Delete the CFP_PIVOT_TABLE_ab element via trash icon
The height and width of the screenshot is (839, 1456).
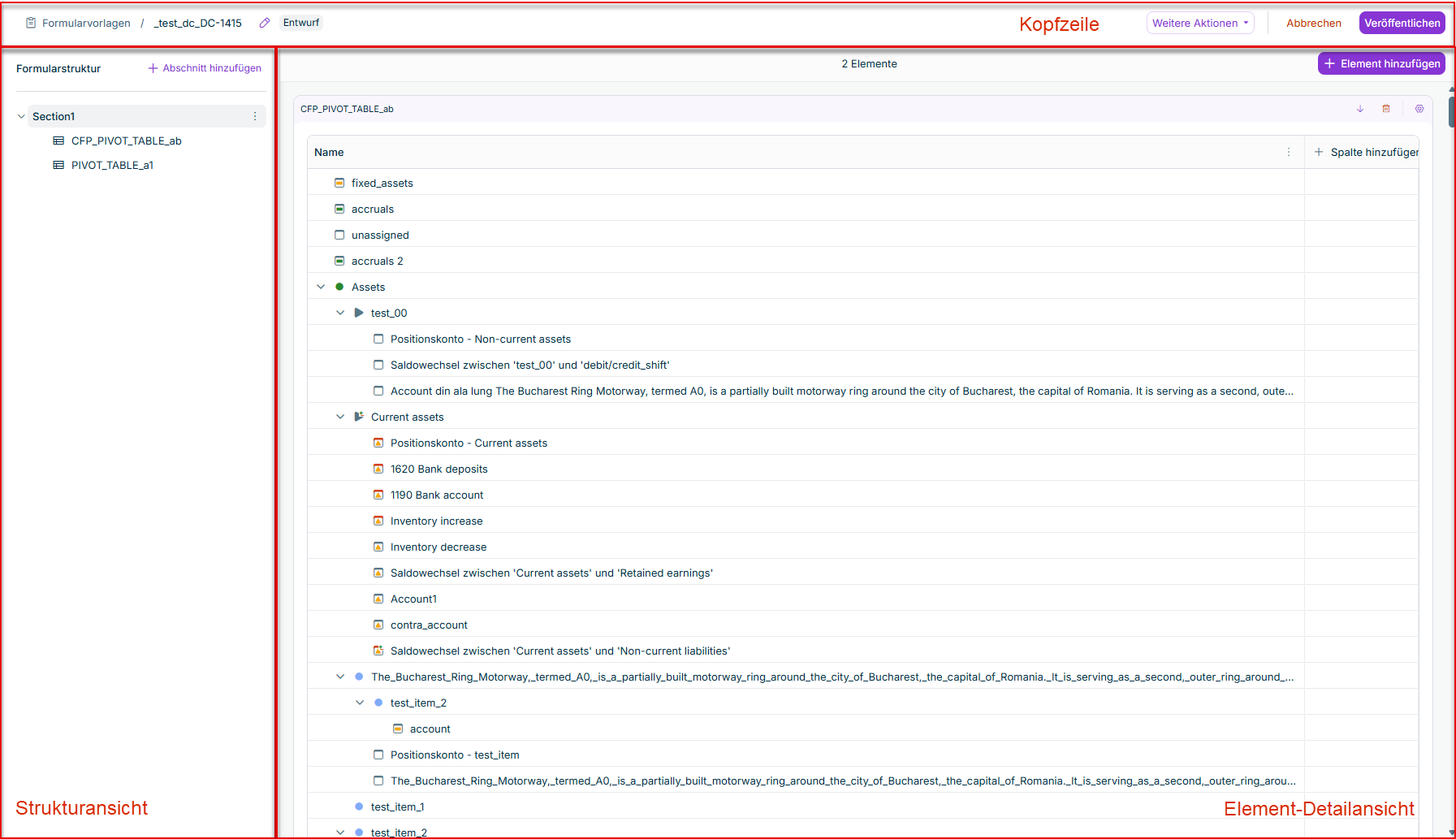[x=1386, y=109]
